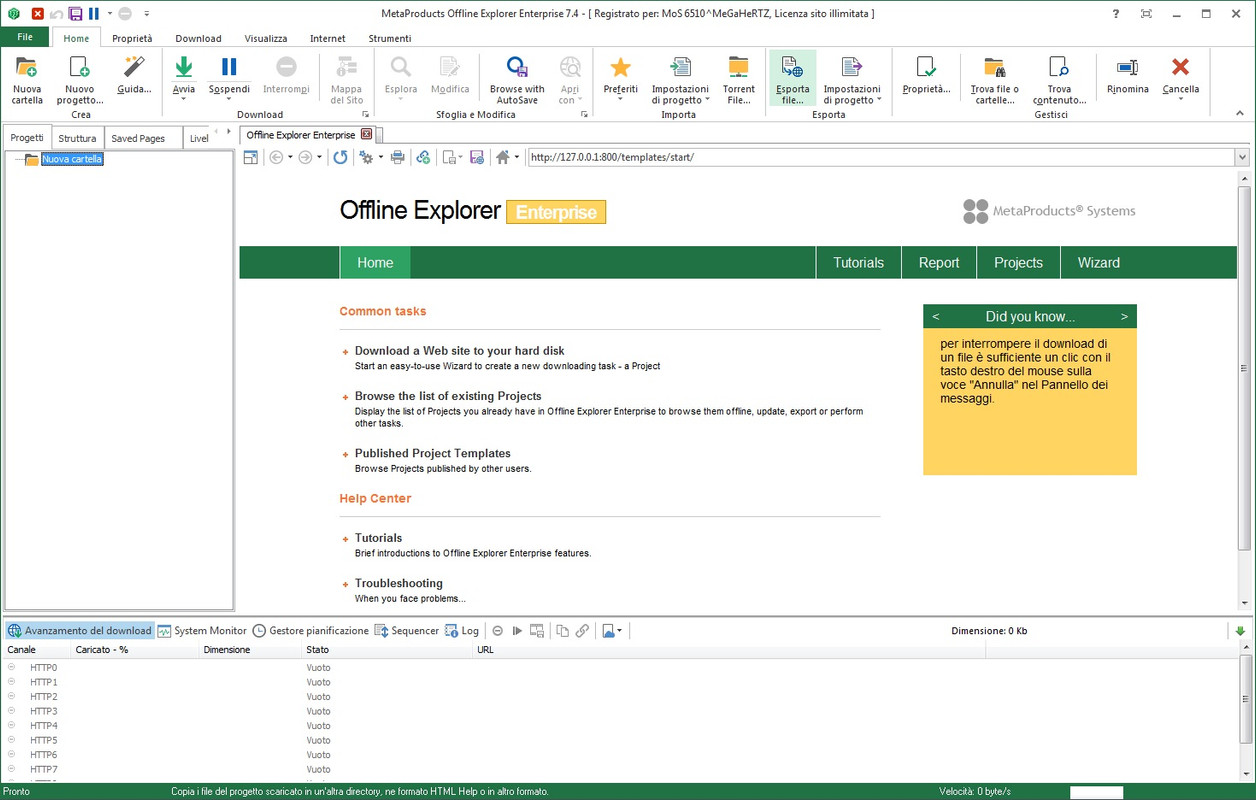The height and width of the screenshot is (800, 1256).
Task: Click the Torrent File button
Action: click(x=738, y=80)
